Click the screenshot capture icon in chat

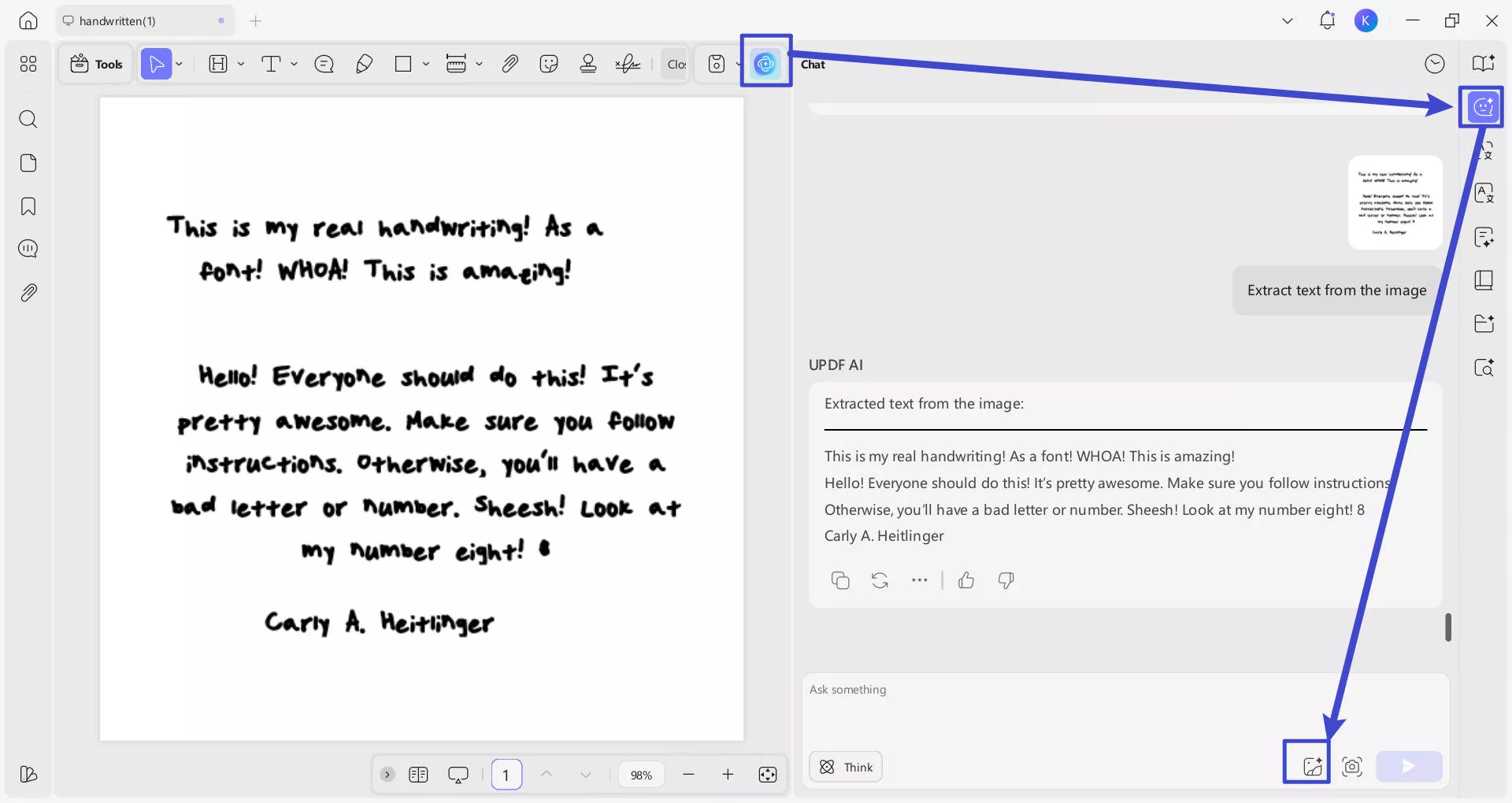click(1352, 766)
